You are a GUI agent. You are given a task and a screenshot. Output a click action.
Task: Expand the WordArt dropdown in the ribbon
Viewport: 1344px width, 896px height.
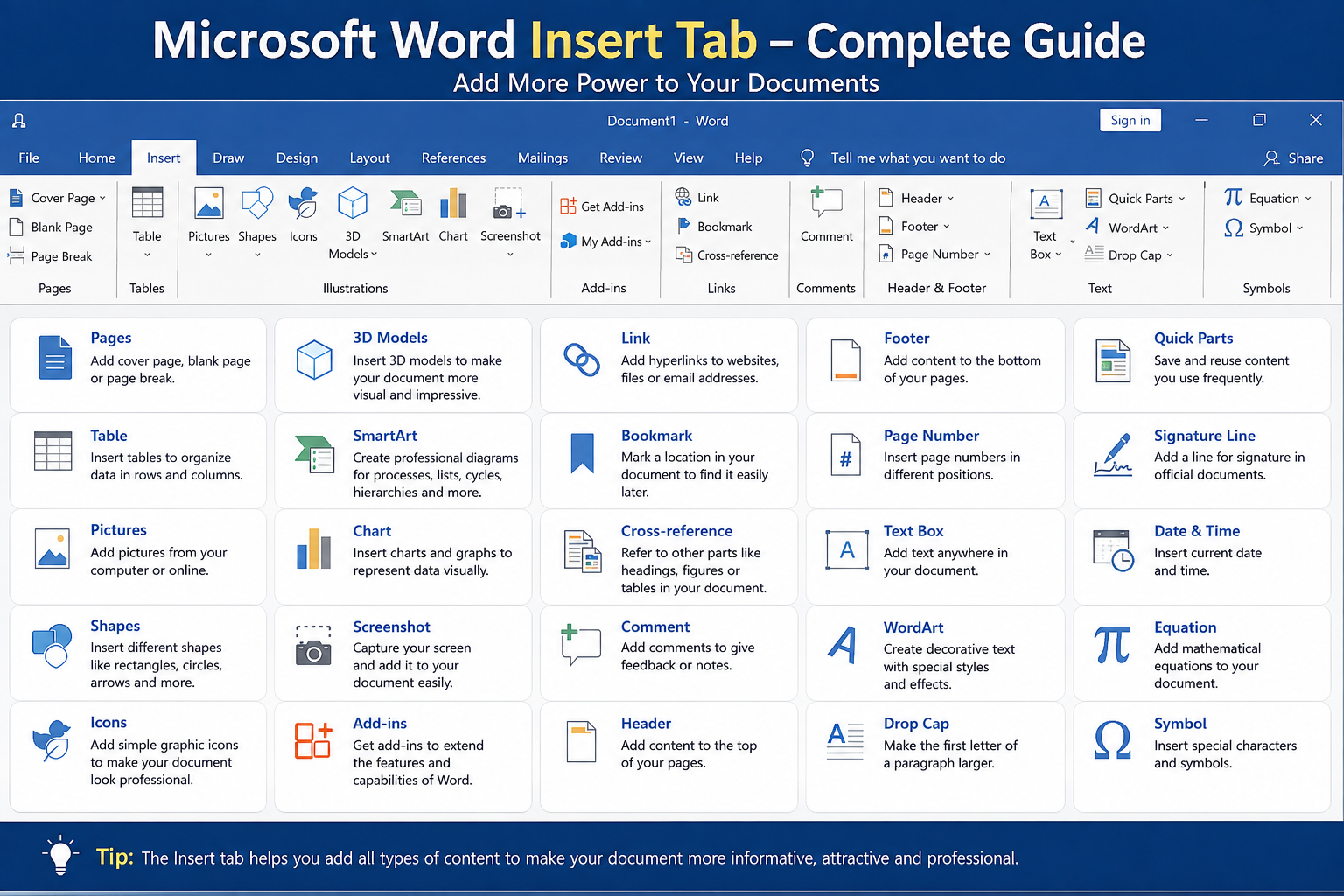tap(1165, 227)
